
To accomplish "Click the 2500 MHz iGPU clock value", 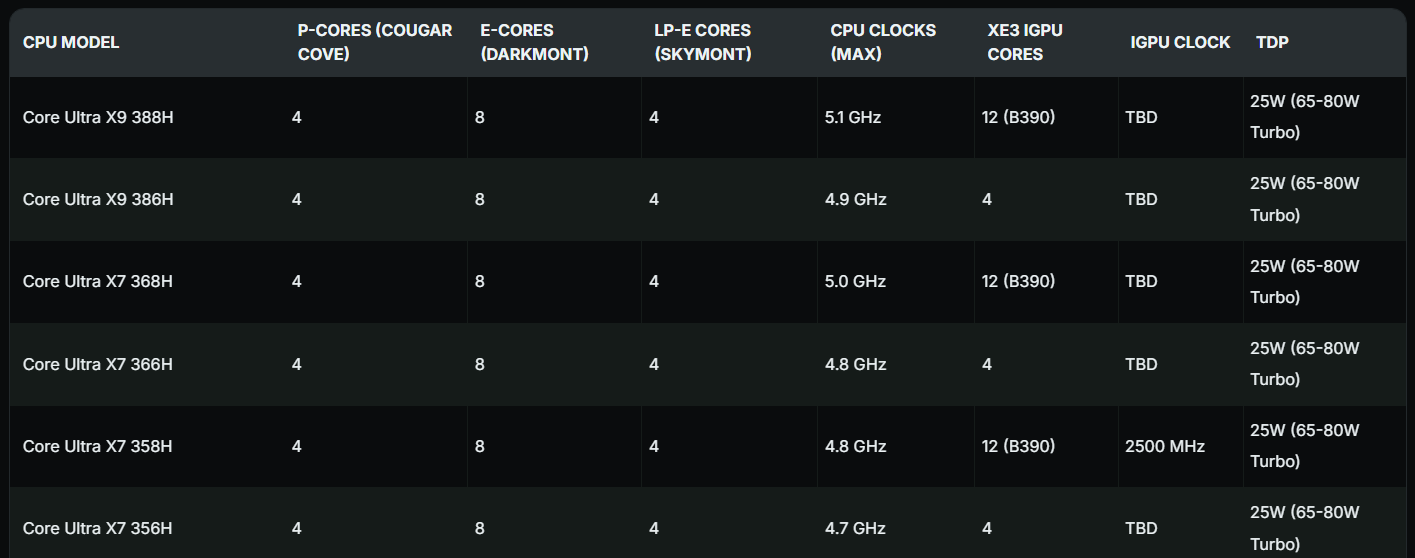I will 1165,446.
